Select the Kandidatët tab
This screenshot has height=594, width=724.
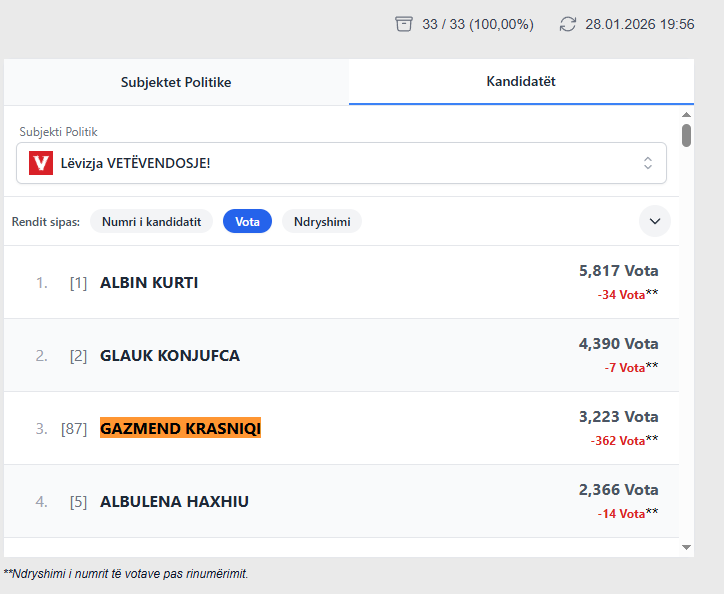pos(521,82)
